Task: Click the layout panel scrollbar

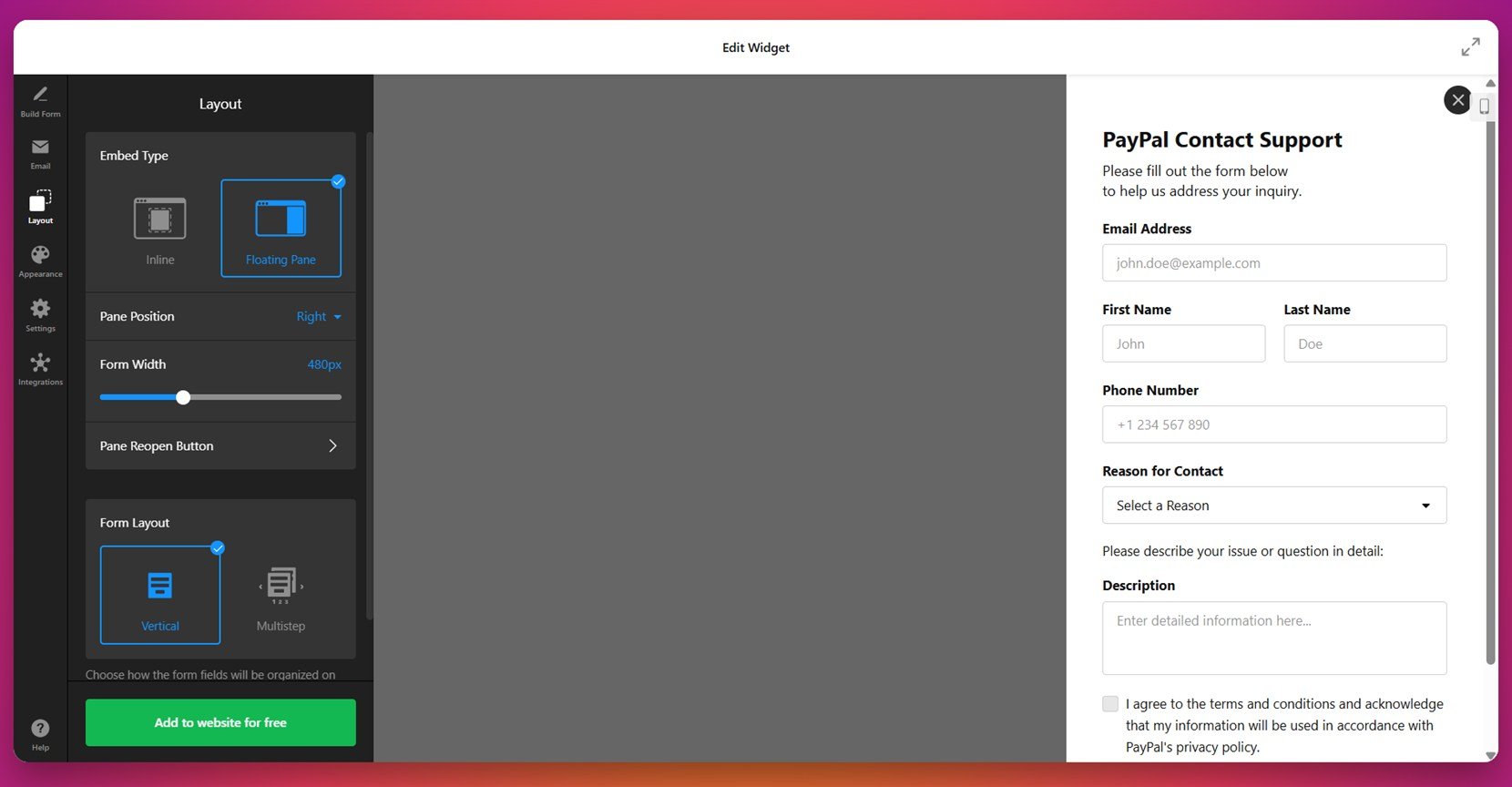Action: [370, 376]
